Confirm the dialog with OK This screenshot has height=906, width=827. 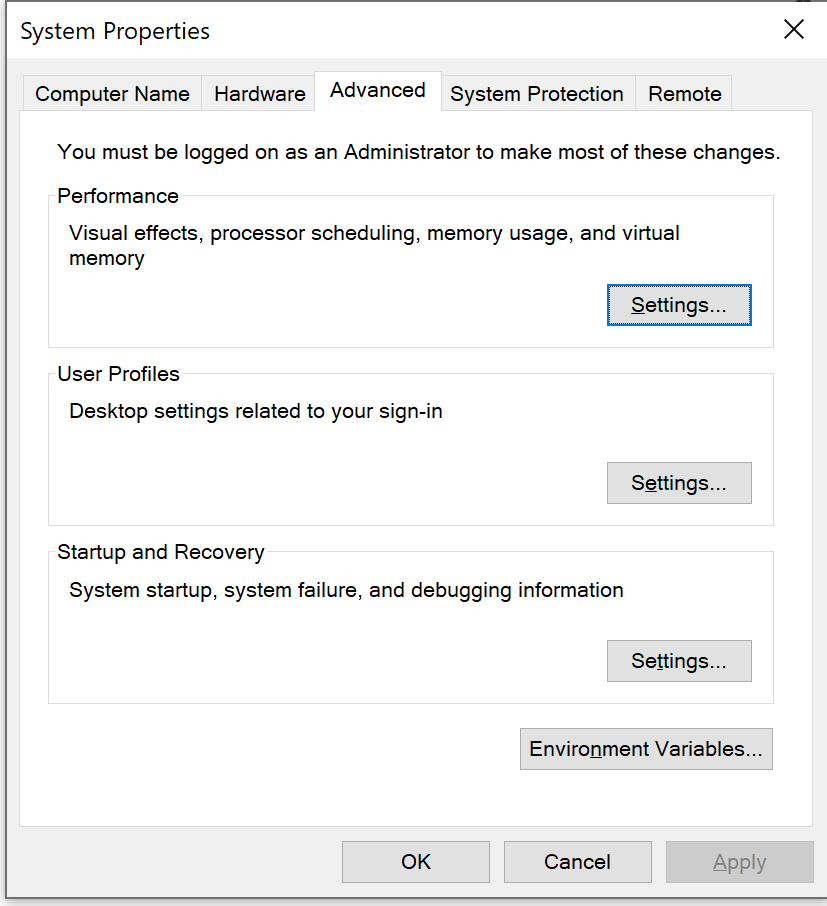point(415,862)
